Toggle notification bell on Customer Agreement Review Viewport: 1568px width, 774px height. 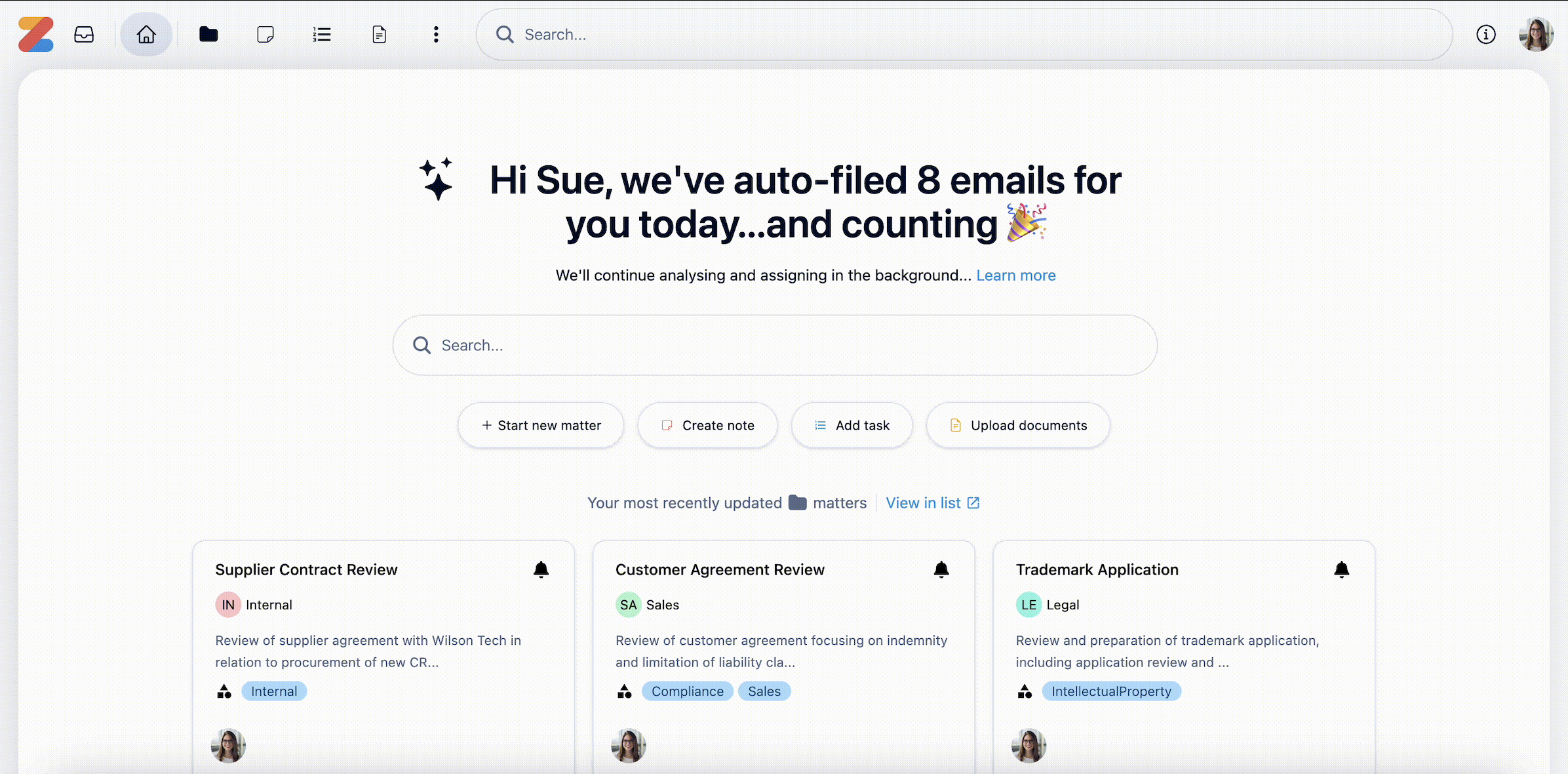(x=941, y=569)
